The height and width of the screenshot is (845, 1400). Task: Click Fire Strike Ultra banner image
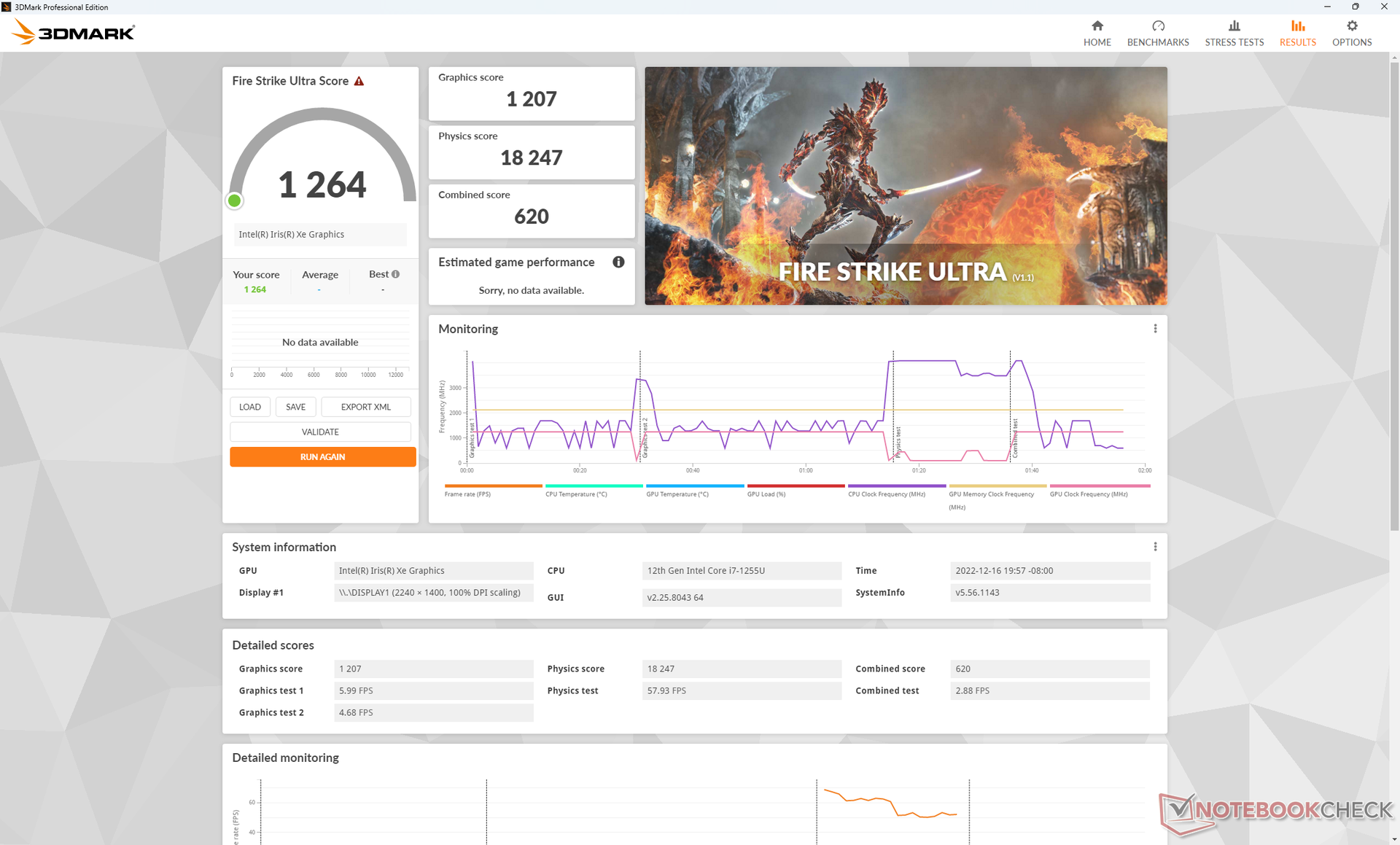pyautogui.click(x=906, y=186)
